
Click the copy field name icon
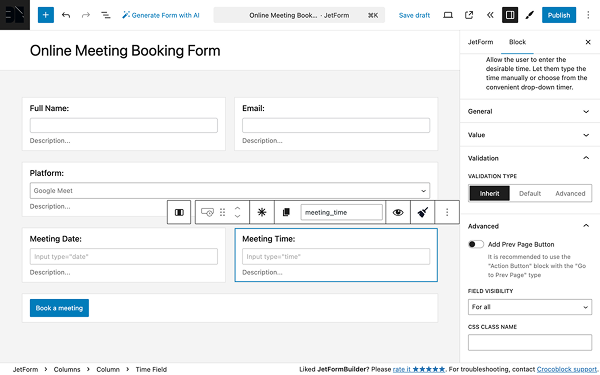tap(286, 212)
